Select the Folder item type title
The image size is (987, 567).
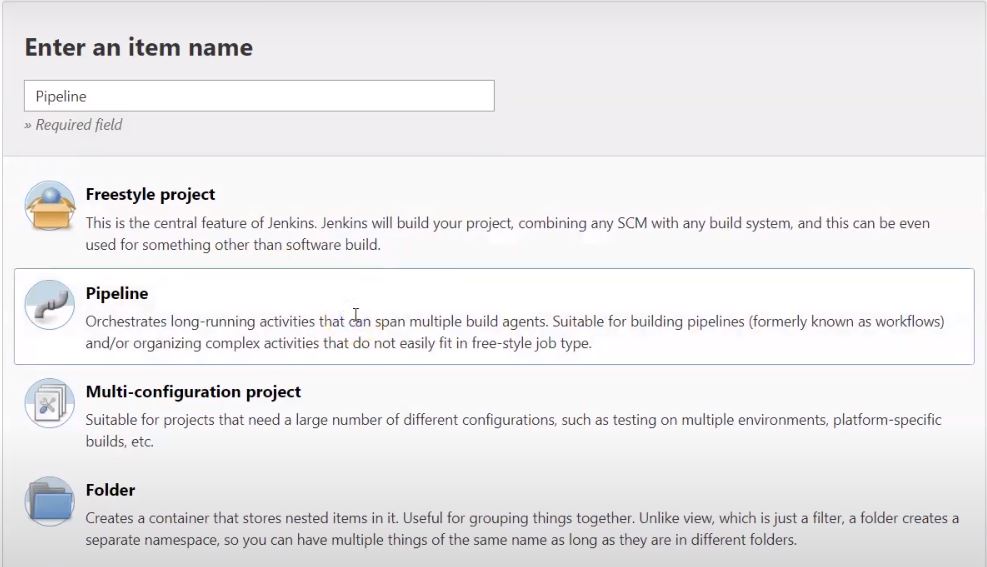[x=110, y=490]
